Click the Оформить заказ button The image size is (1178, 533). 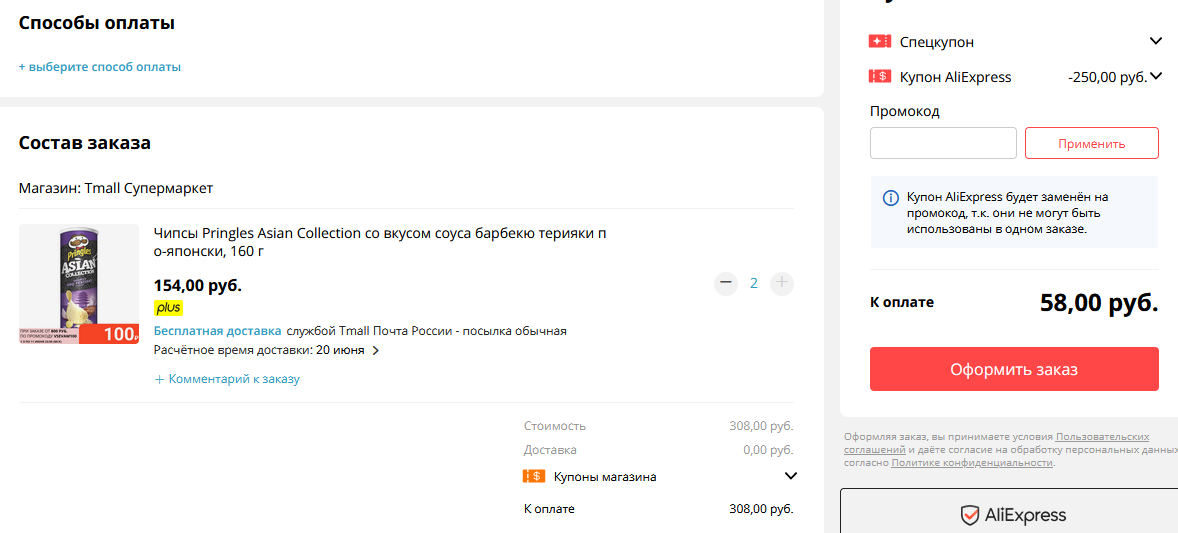1014,369
